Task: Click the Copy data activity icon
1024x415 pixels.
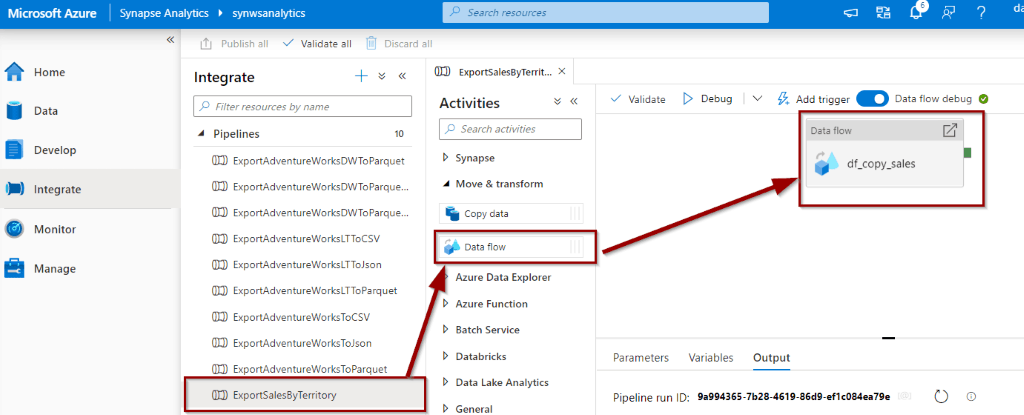Action: click(x=452, y=214)
